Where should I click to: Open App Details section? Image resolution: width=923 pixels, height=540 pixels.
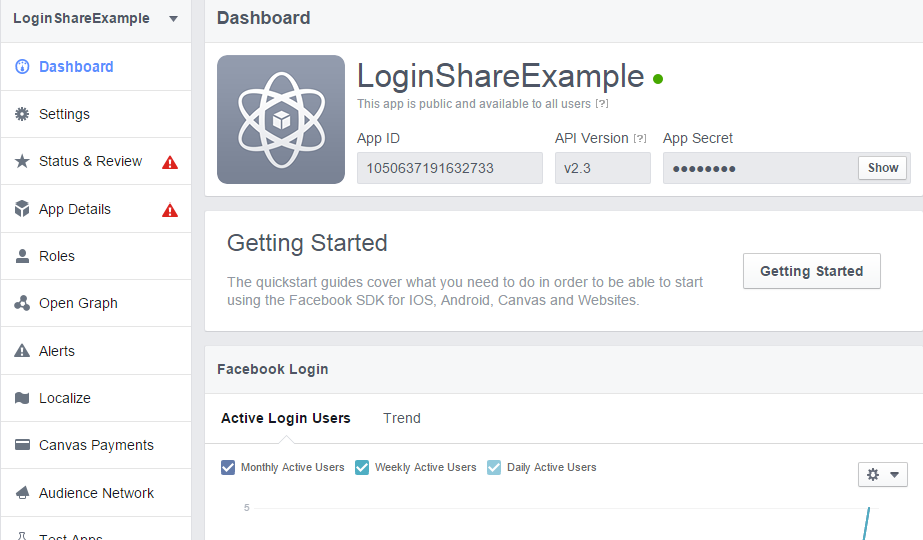click(96, 208)
